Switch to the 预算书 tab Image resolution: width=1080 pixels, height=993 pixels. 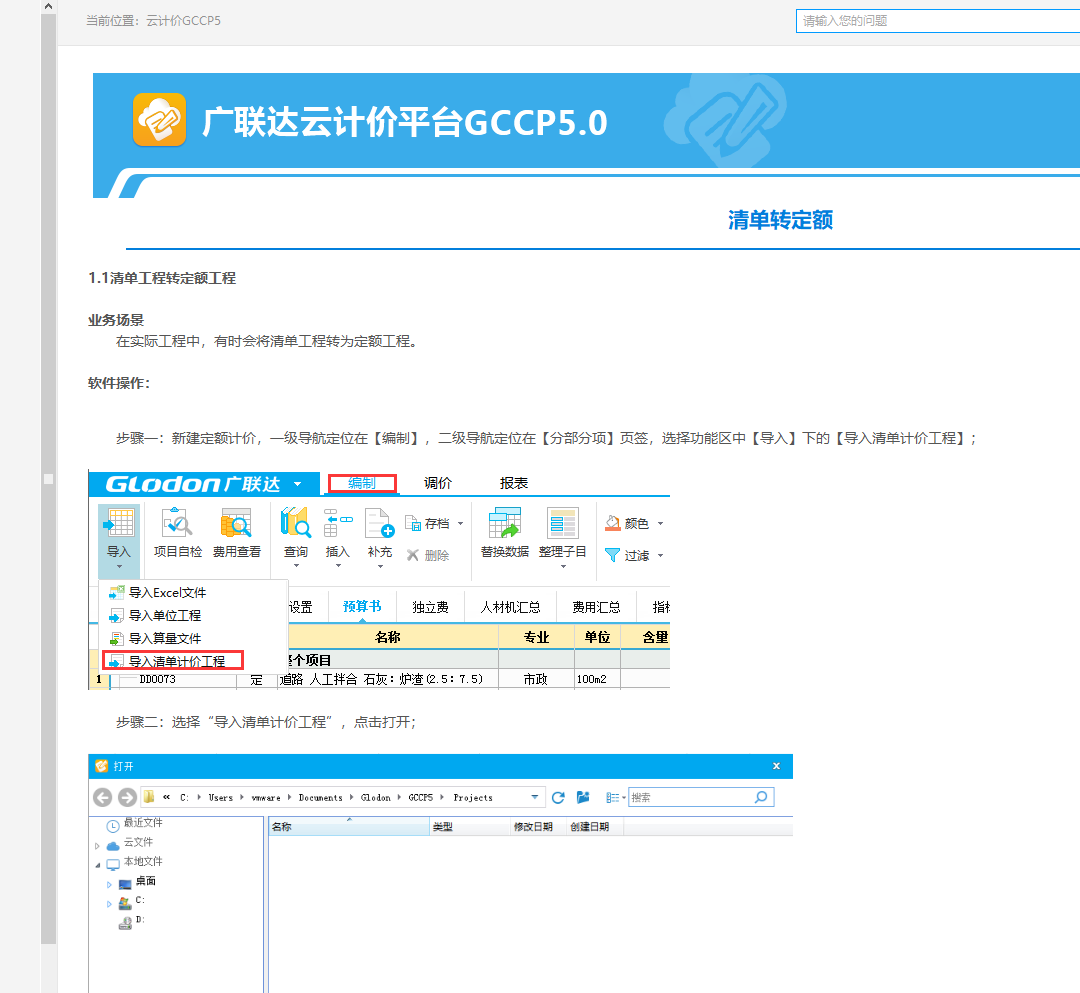tap(362, 607)
